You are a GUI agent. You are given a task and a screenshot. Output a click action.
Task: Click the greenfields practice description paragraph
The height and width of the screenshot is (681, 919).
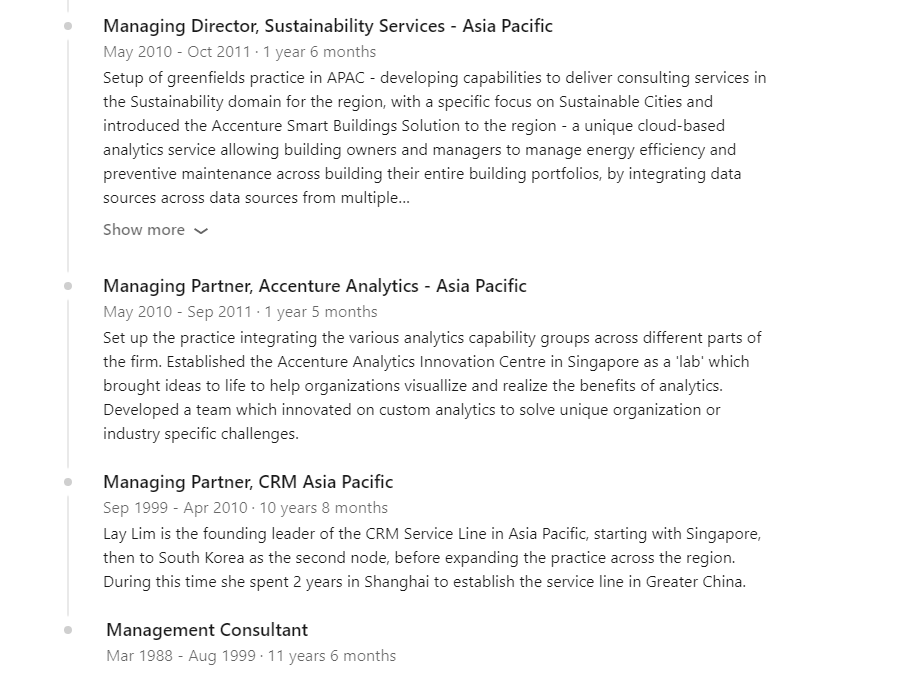[434, 138]
